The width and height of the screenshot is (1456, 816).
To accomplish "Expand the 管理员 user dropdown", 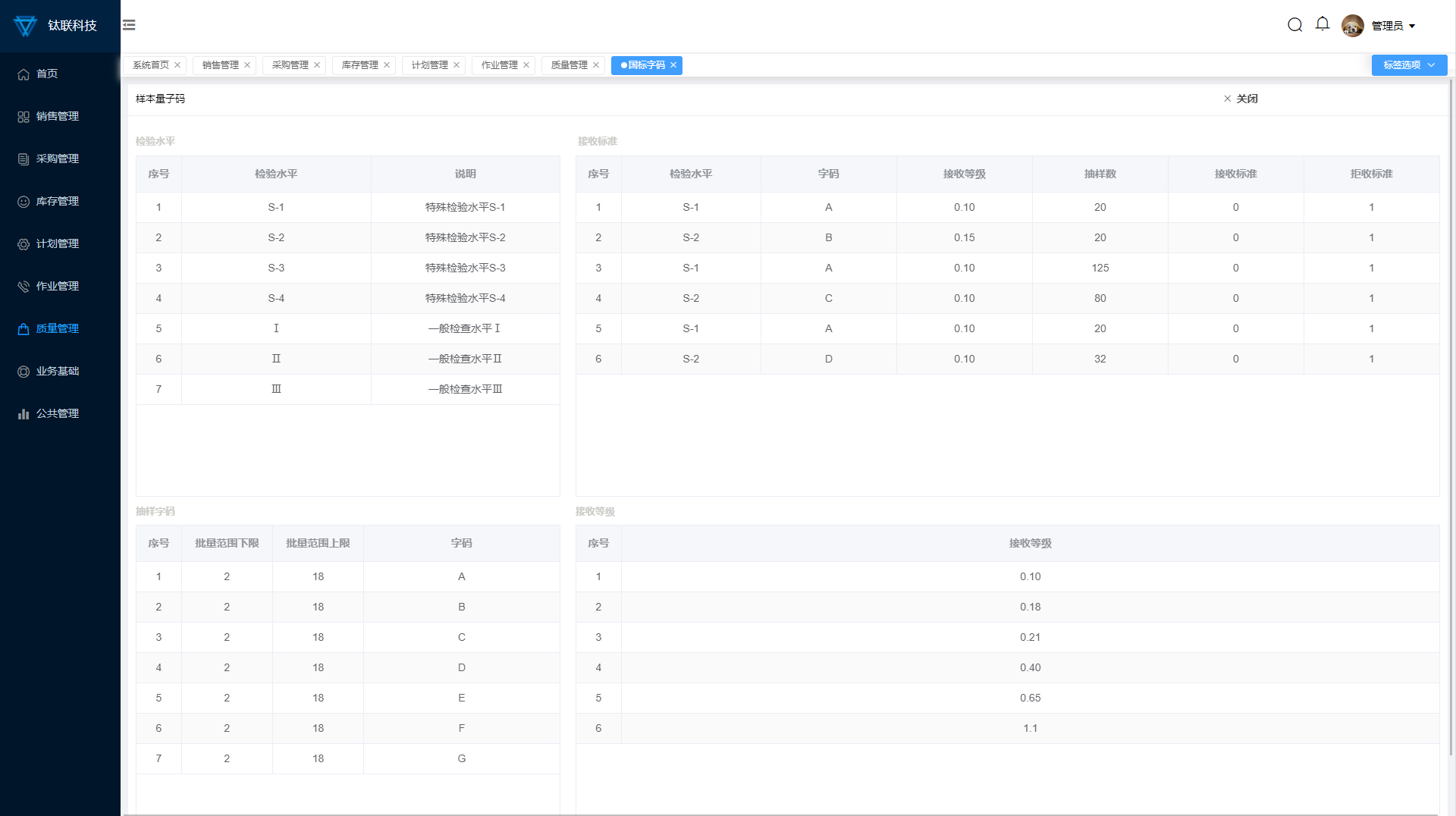I will tap(1394, 26).
